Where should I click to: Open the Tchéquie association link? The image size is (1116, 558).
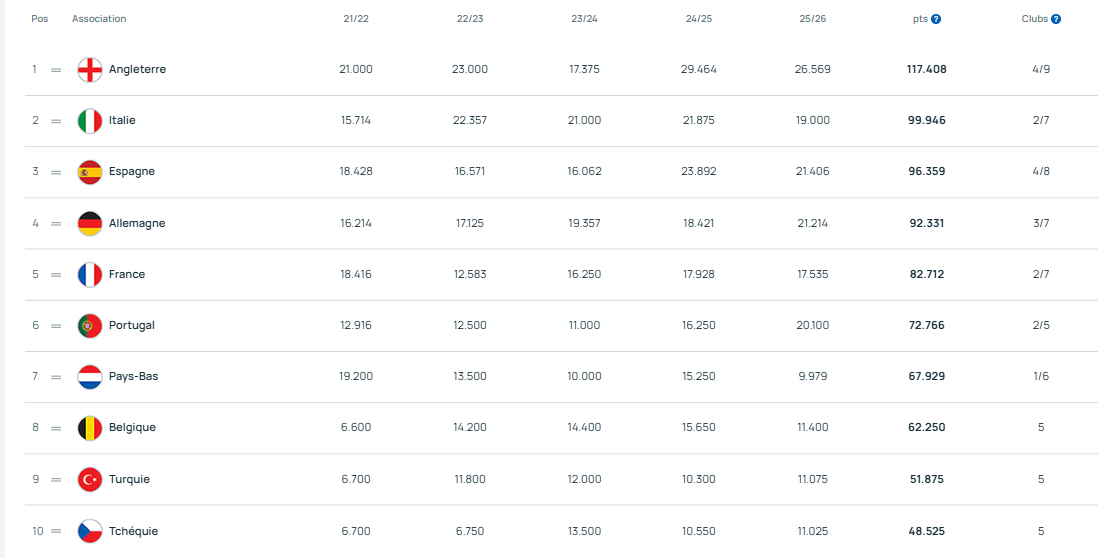coord(133,531)
